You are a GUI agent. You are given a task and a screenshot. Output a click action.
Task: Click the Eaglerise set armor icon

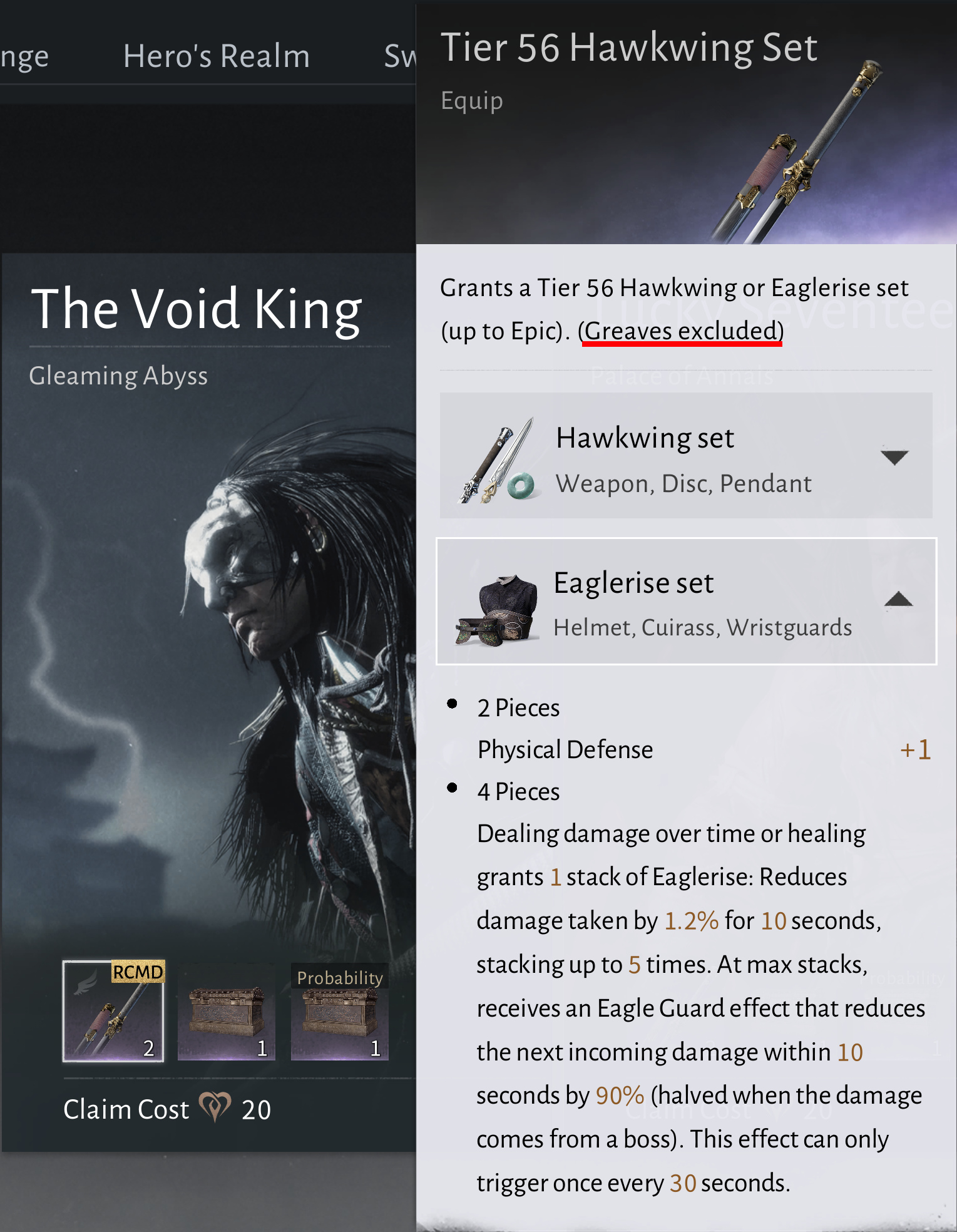pyautogui.click(x=497, y=610)
